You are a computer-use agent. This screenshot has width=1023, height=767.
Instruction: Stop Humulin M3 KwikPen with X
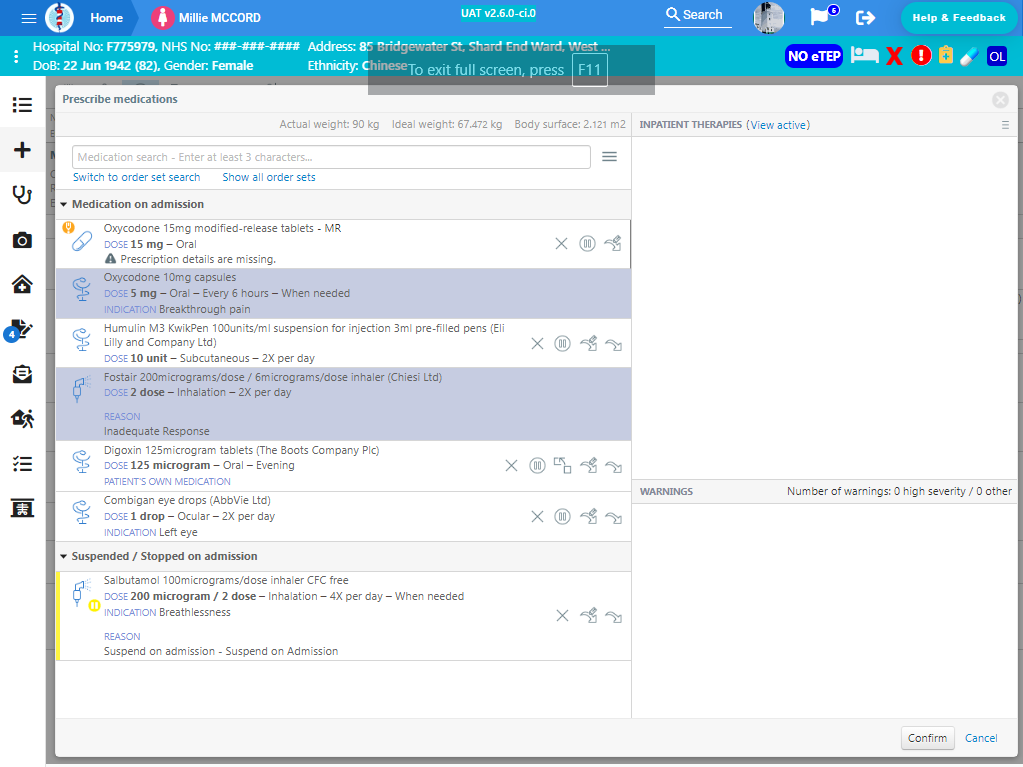(537, 344)
